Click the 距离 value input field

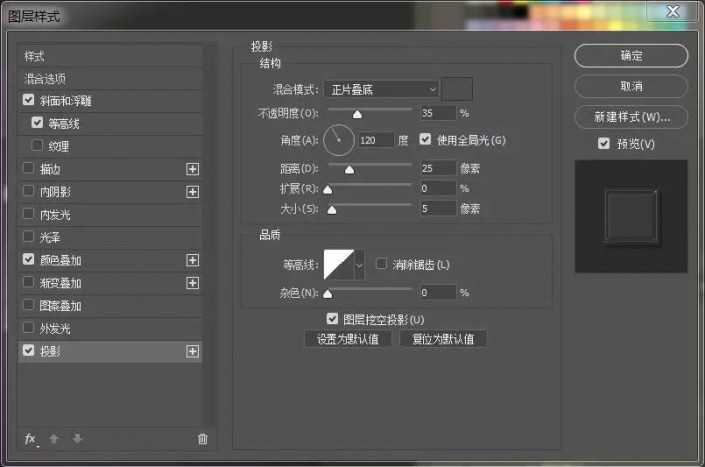tap(437, 167)
